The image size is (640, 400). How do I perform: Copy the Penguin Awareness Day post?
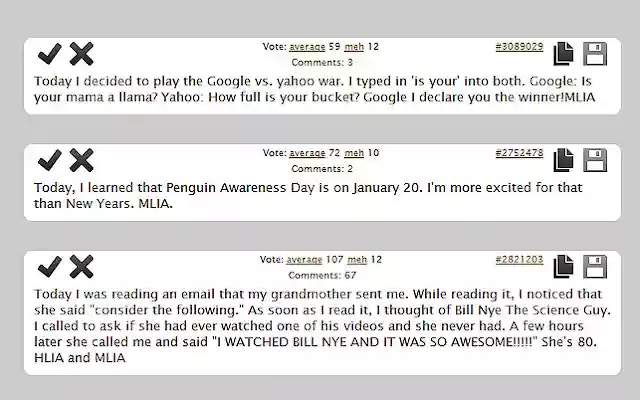(x=565, y=160)
